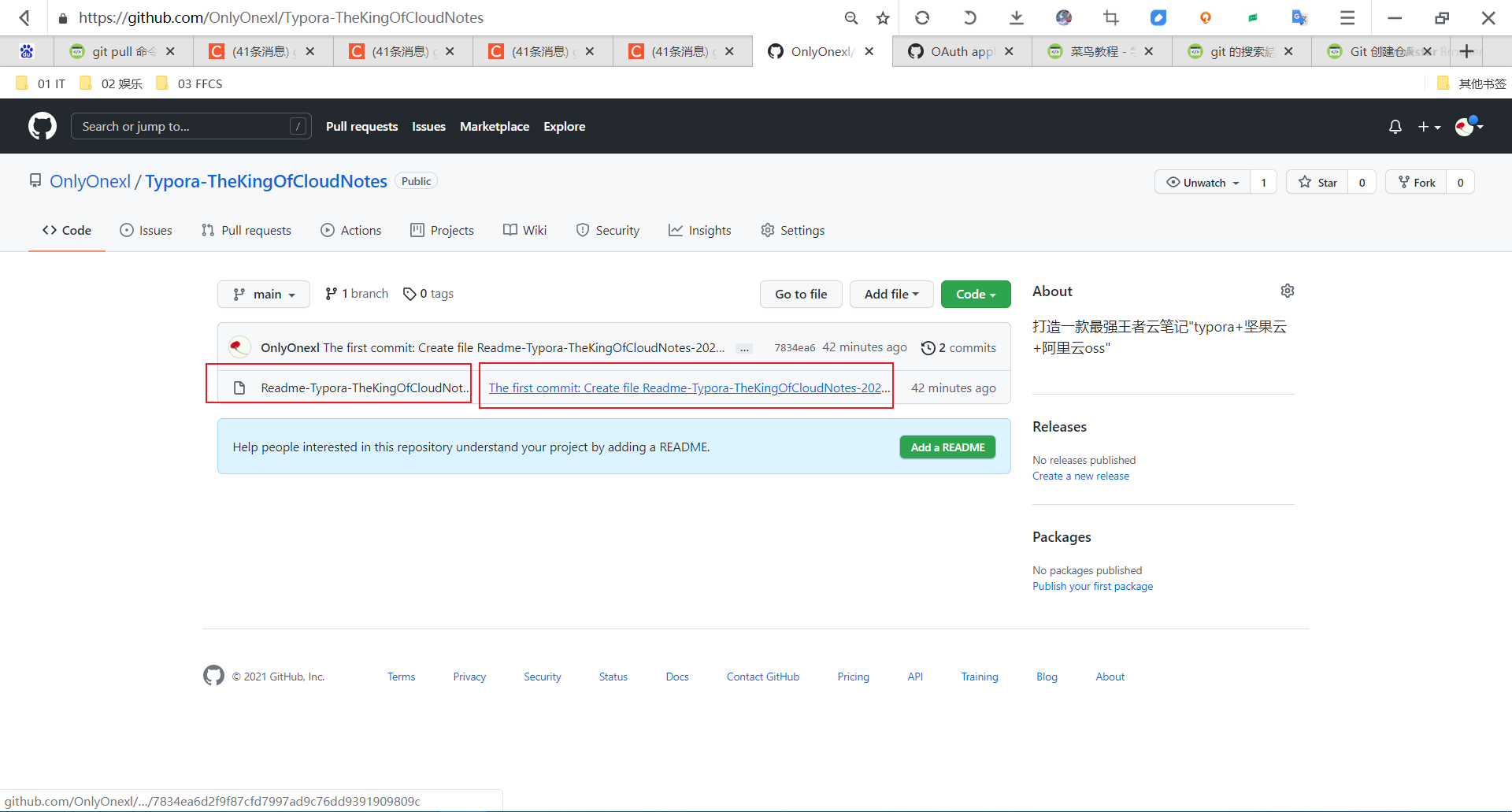Click the Baidu paw tab icon
This screenshot has height=812, width=1512.
coord(27,51)
